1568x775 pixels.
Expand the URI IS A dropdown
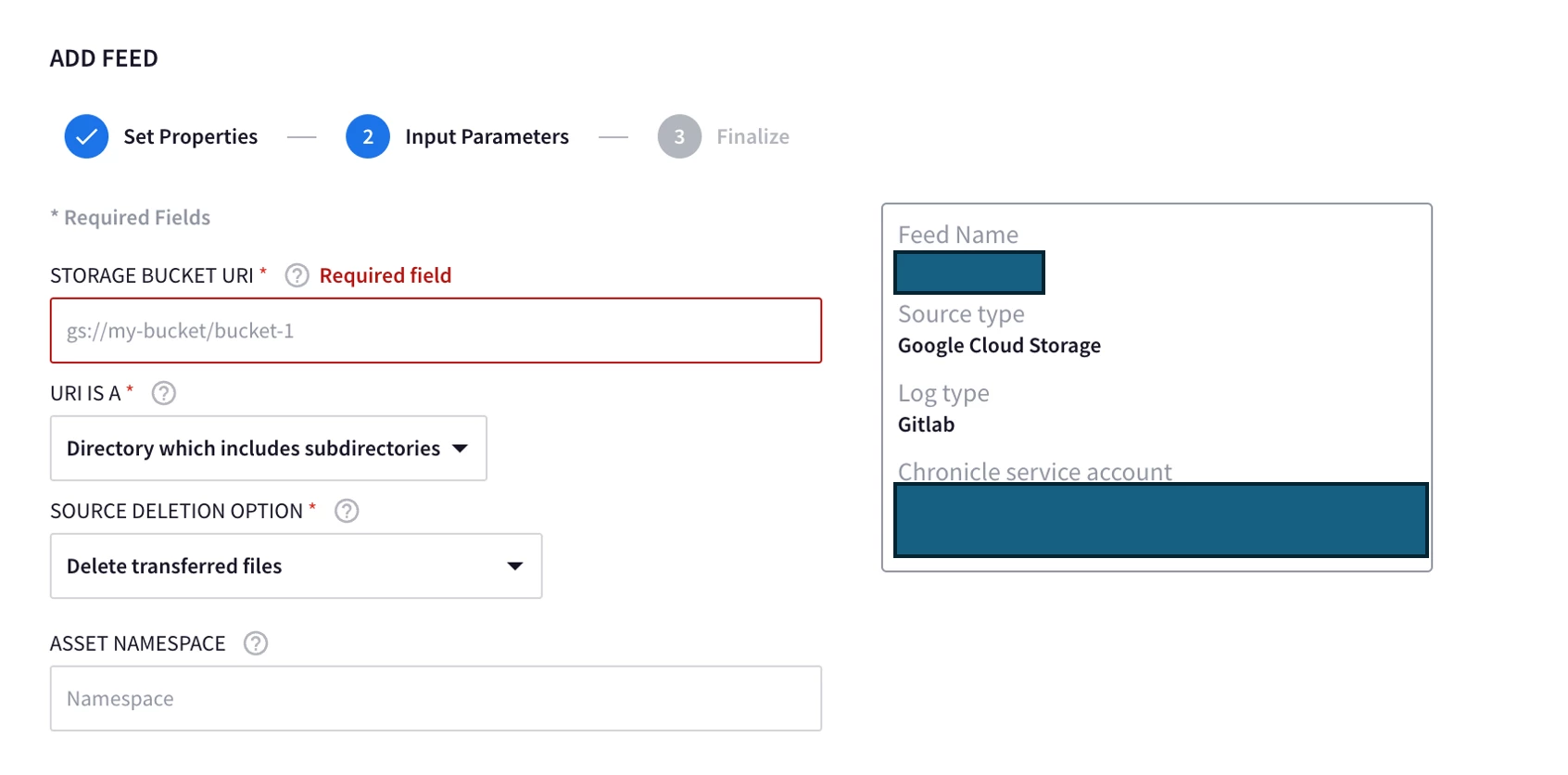(x=269, y=448)
